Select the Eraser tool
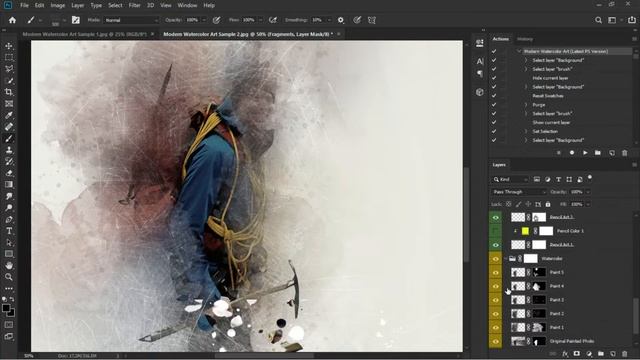 [9, 173]
